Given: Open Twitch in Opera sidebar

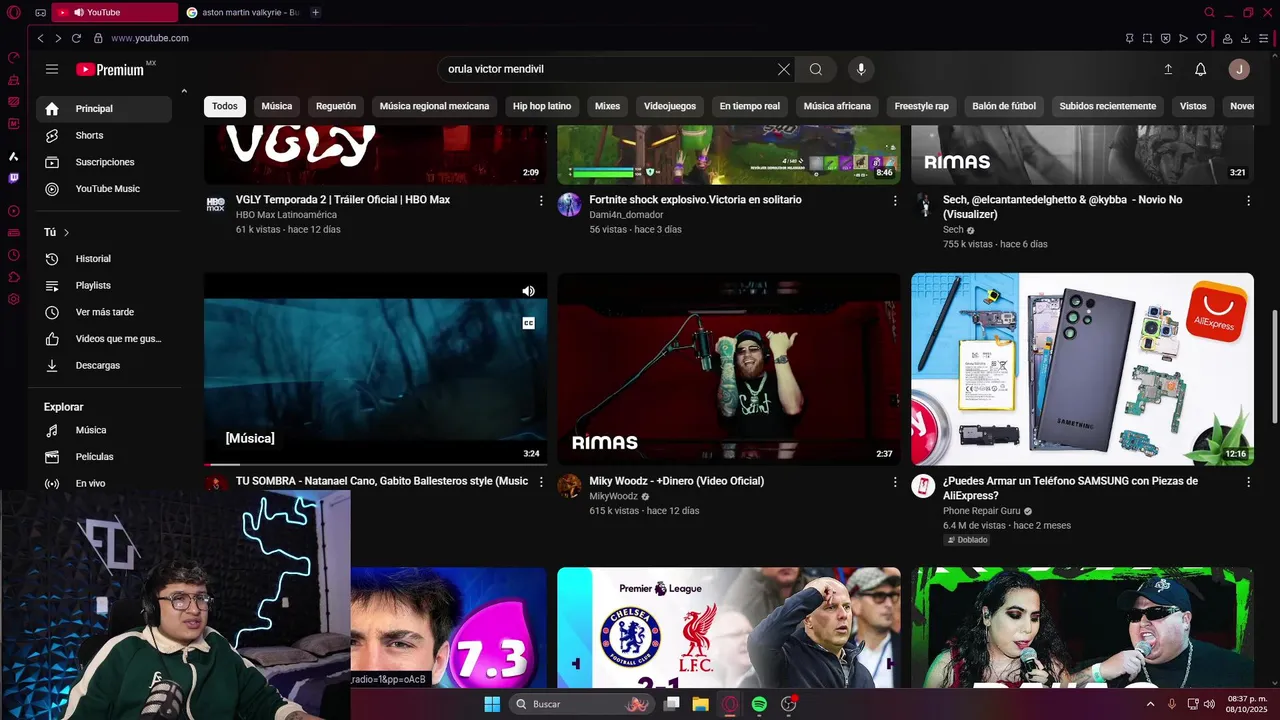Looking at the screenshot, I should 14,178.
